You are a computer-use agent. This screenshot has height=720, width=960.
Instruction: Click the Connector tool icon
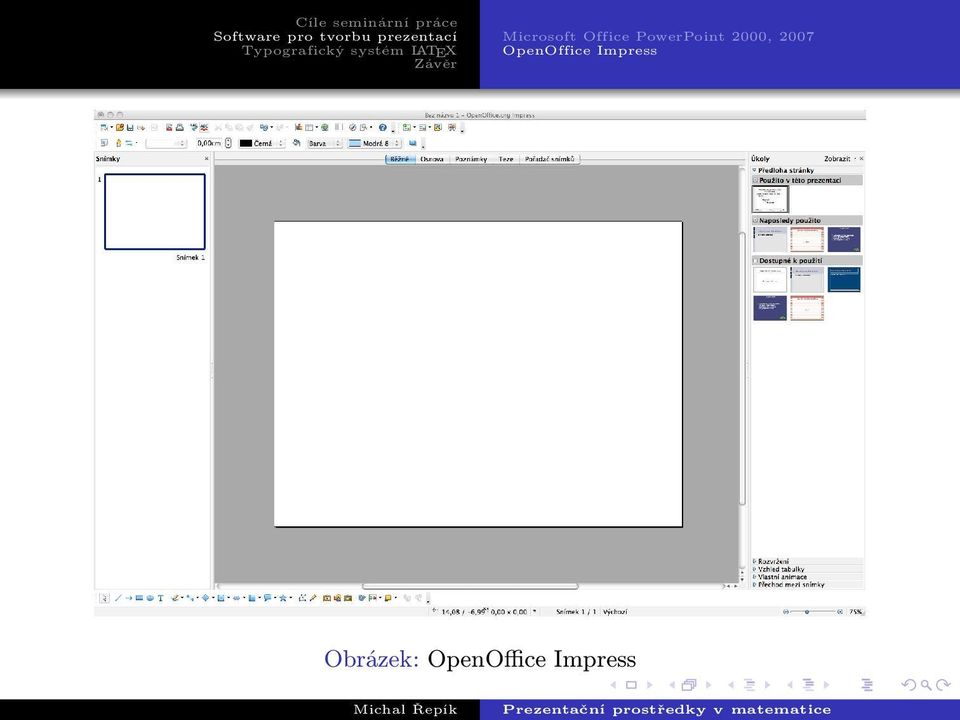tap(189, 598)
